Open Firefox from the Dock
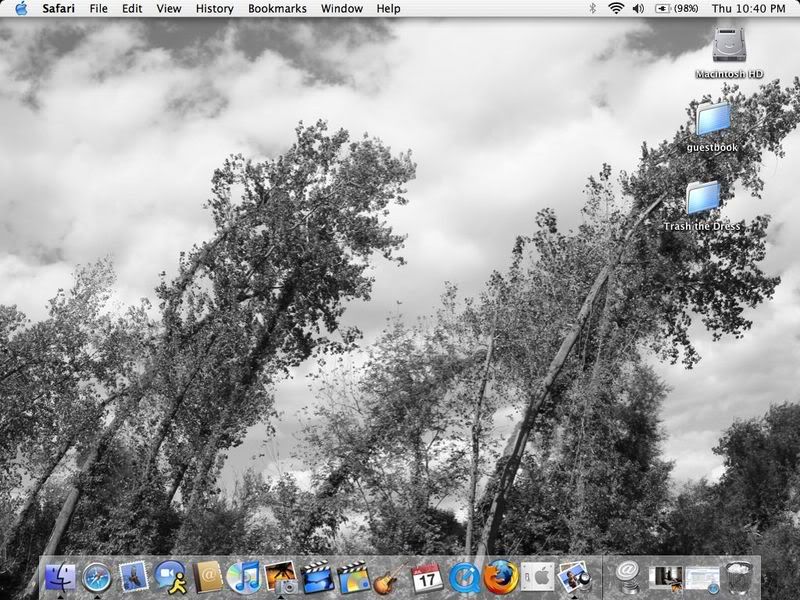 [501, 577]
